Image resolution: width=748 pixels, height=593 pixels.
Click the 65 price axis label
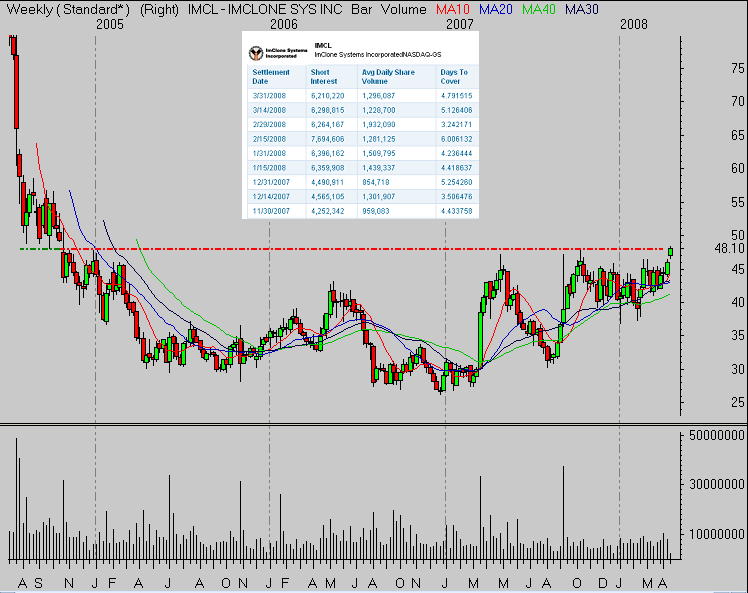pos(738,135)
